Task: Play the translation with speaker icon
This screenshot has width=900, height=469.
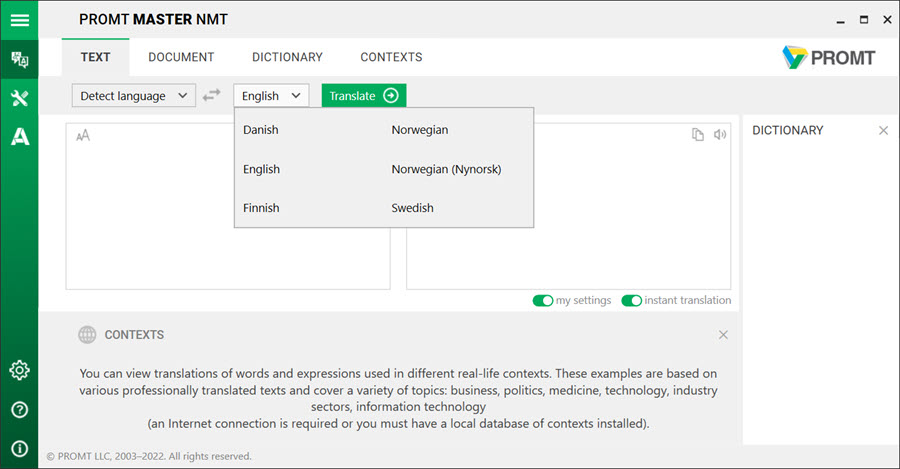Action: point(720,134)
